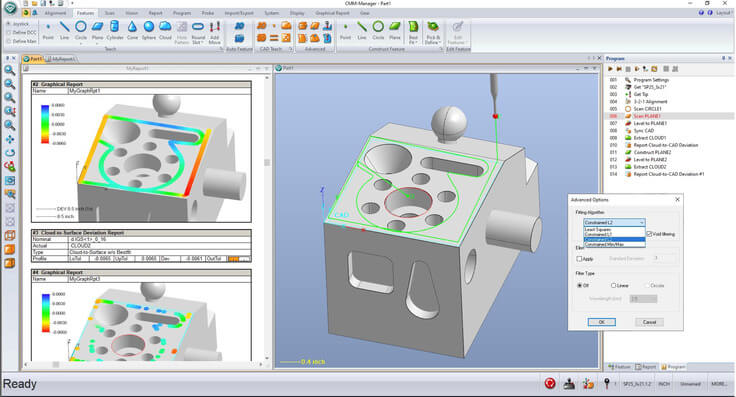The height and width of the screenshot is (397, 736).
Task: Switch to the Feature bottom panel tab
Action: click(619, 367)
